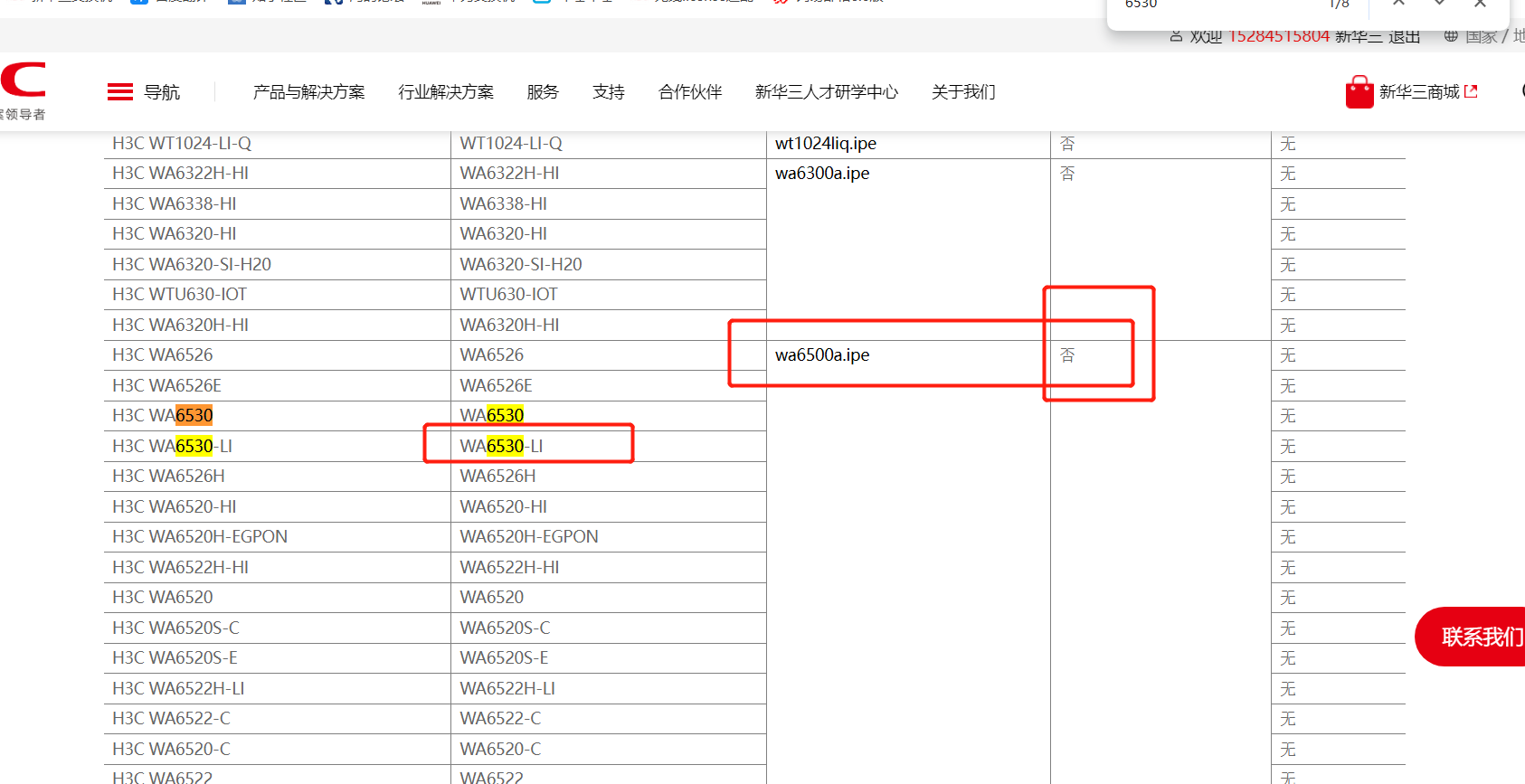The width and height of the screenshot is (1525, 784).
Task: Click the globe icon for 国家/地区
Action: pos(1451,36)
